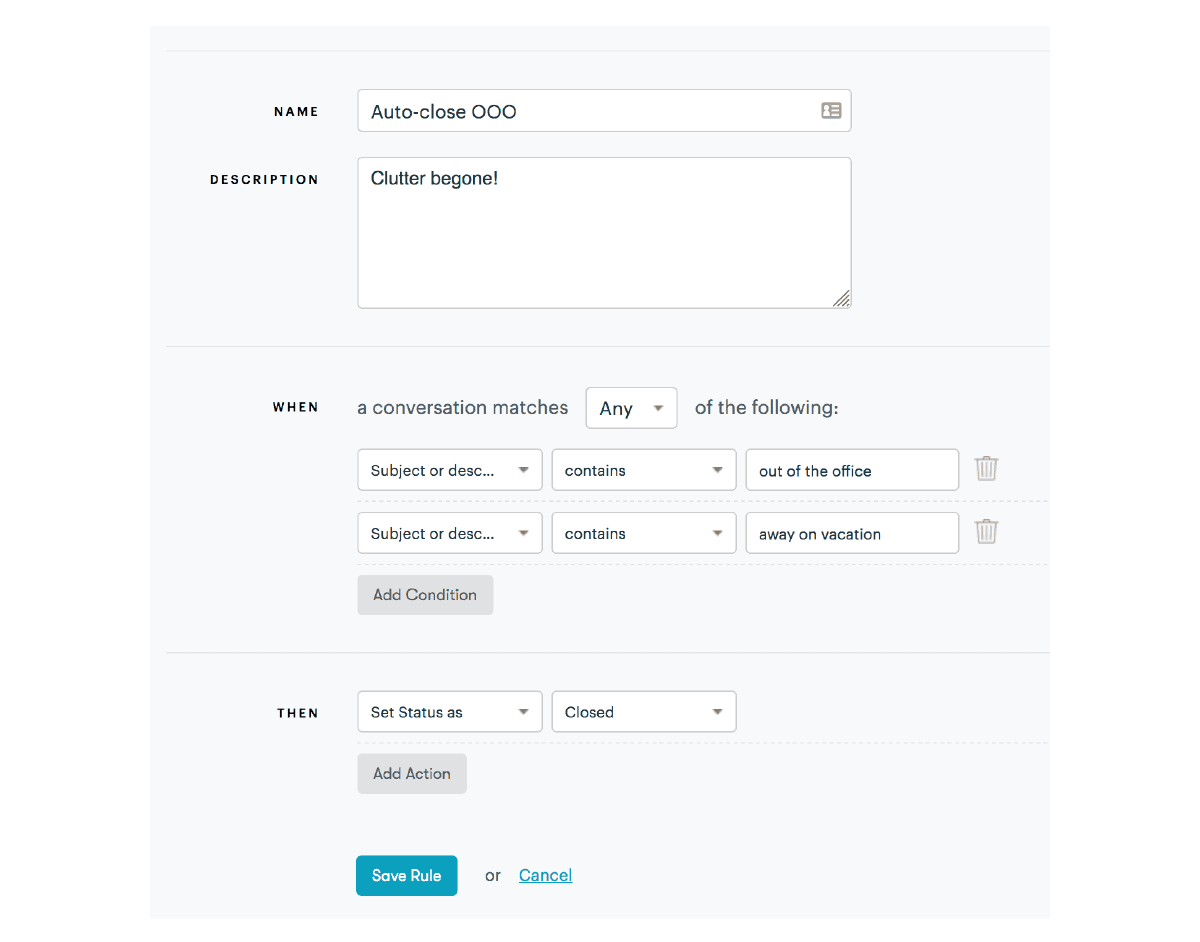Expand the second row's "contains" dropdown
This screenshot has height=942, width=1200.
tap(643, 532)
